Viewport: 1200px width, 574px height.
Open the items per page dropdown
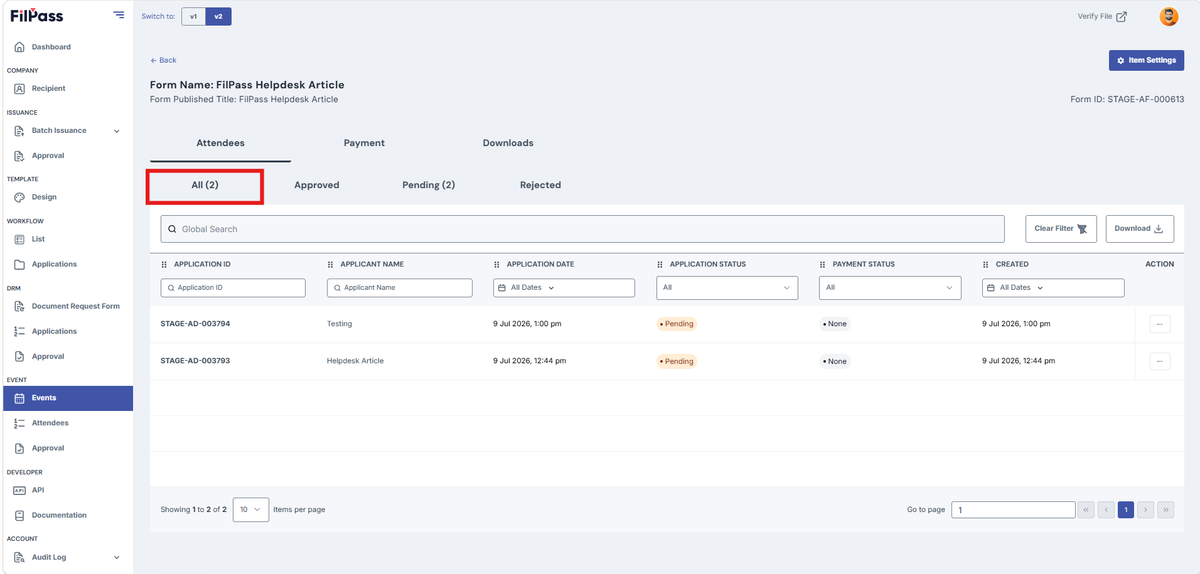pos(250,509)
